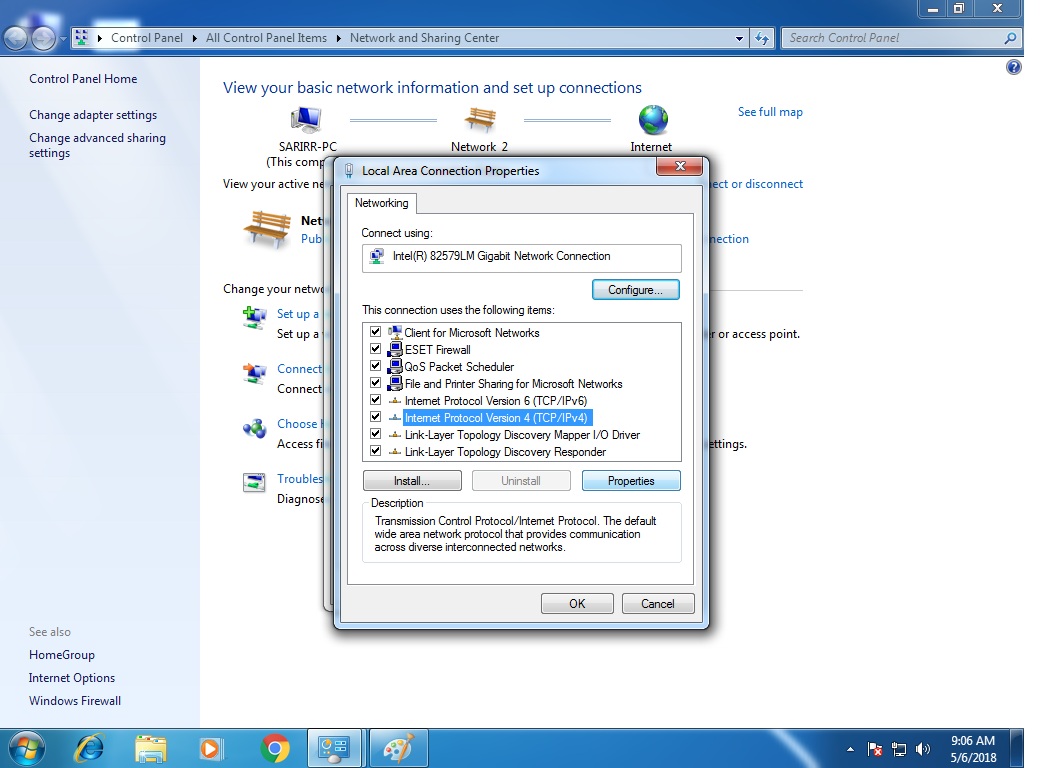The height and width of the screenshot is (768, 1040).
Task: Launch Internet Explorer from the taskbar
Action: pos(89,749)
